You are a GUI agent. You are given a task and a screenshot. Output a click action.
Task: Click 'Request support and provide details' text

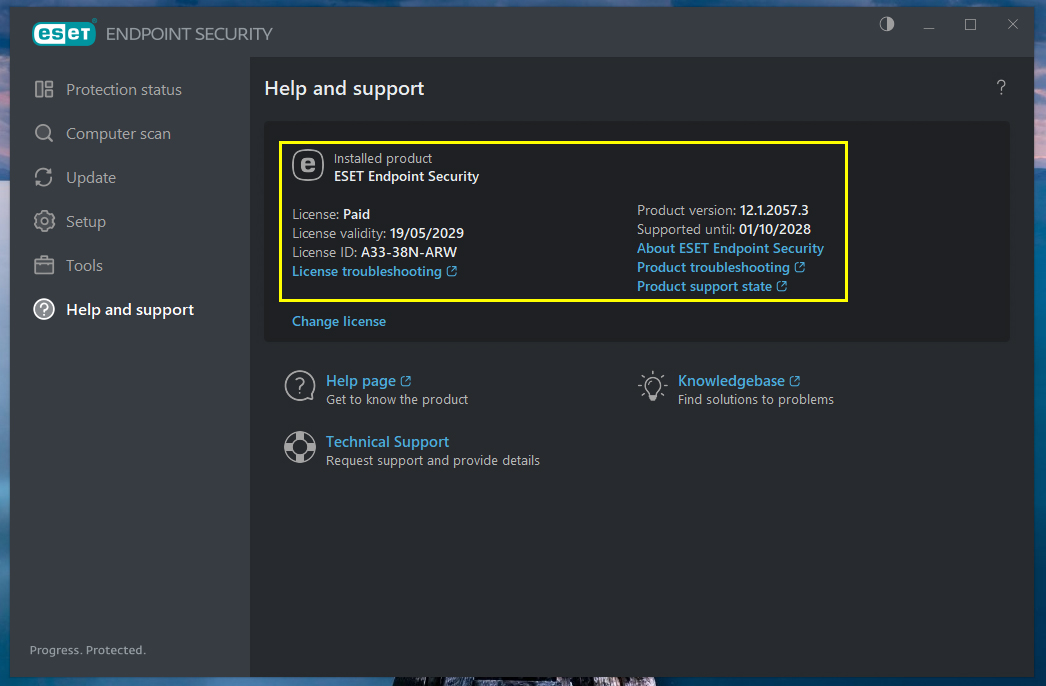click(433, 460)
